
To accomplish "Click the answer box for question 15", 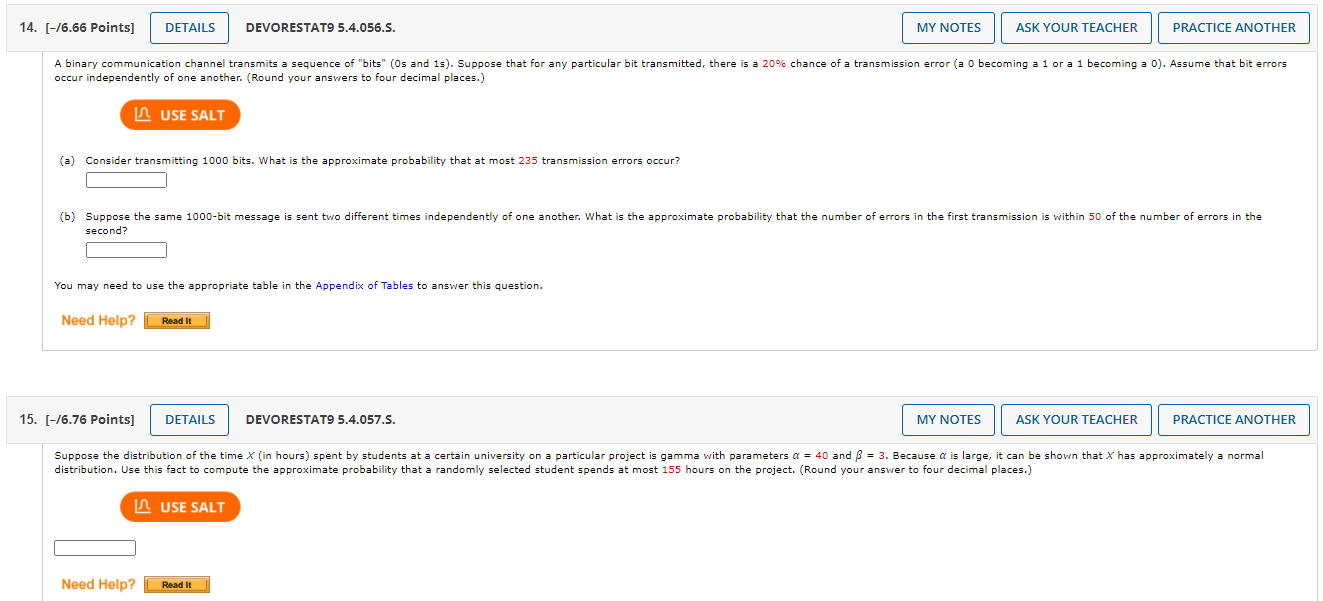I will click(94, 547).
